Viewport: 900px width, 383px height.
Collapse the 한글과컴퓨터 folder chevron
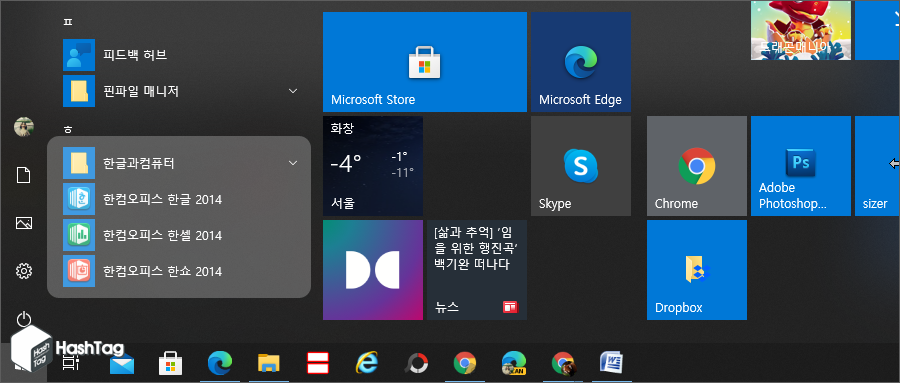pos(293,163)
